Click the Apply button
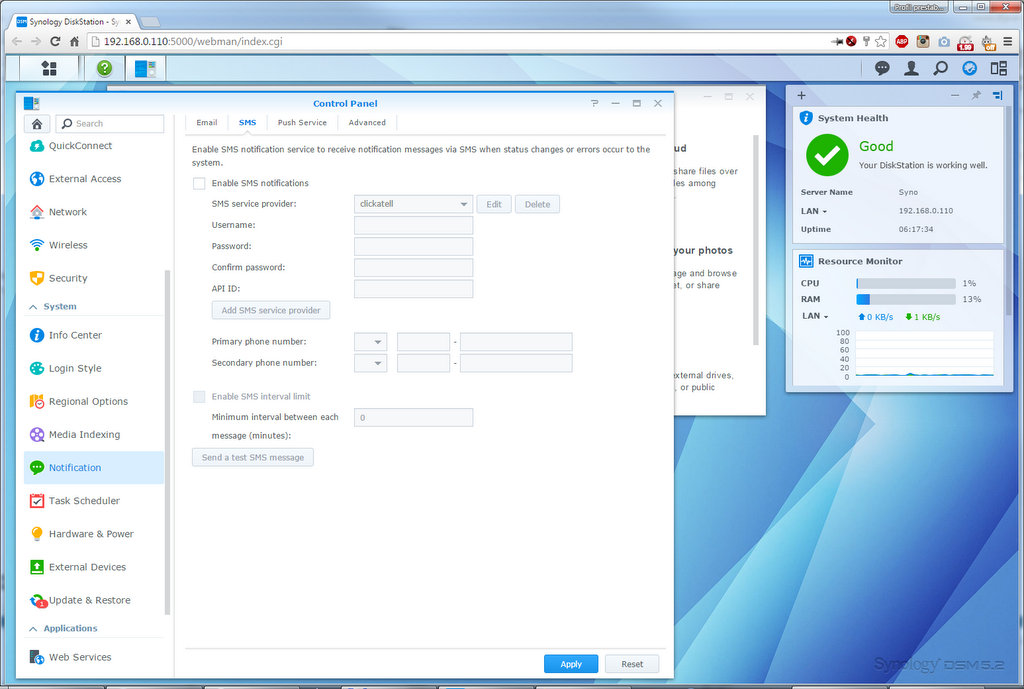This screenshot has height=689, width=1024. pyautogui.click(x=571, y=664)
